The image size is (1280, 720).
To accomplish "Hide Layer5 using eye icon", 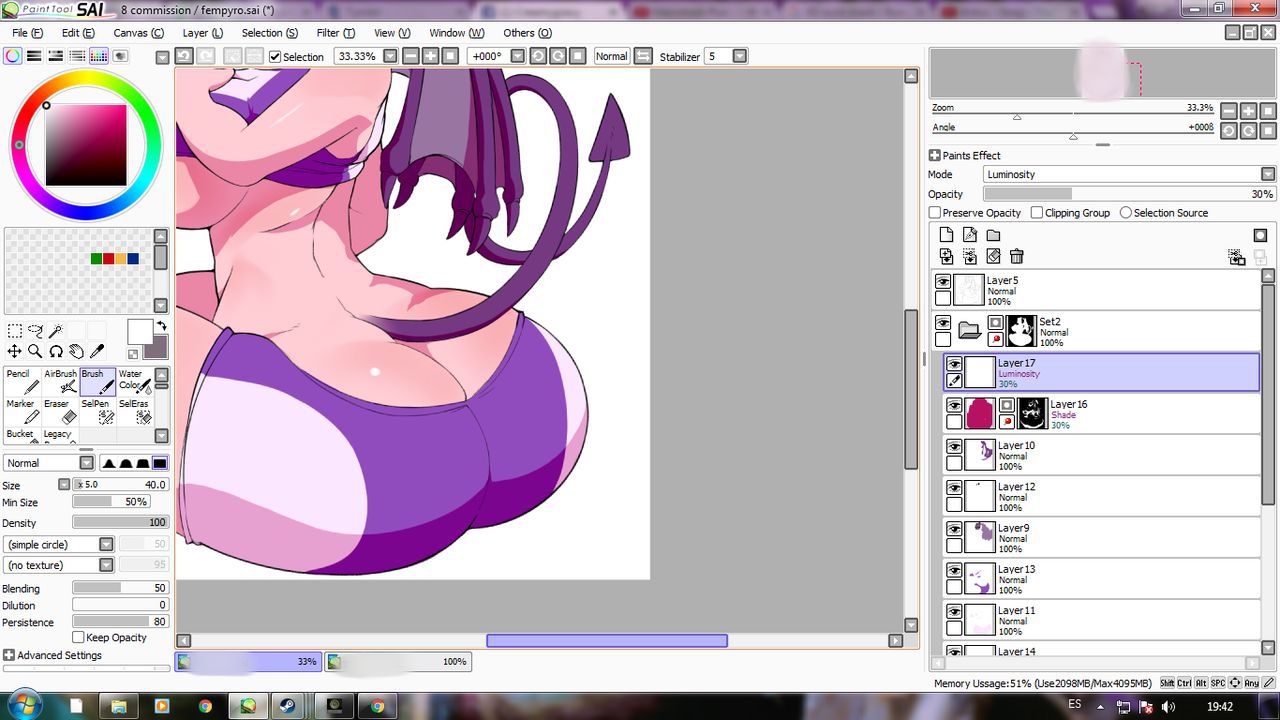I will pos(943,282).
